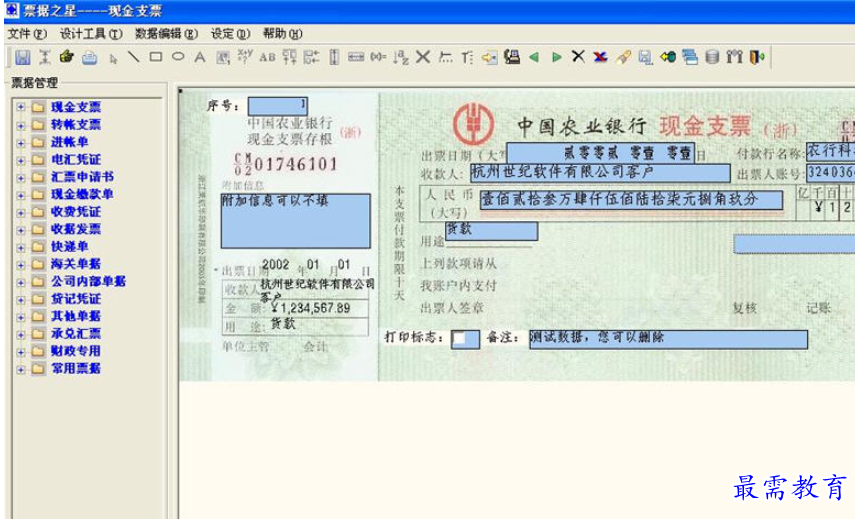Click the x+y formula toolbar icon
The width and height of the screenshot is (855, 519).
[x=245, y=57]
